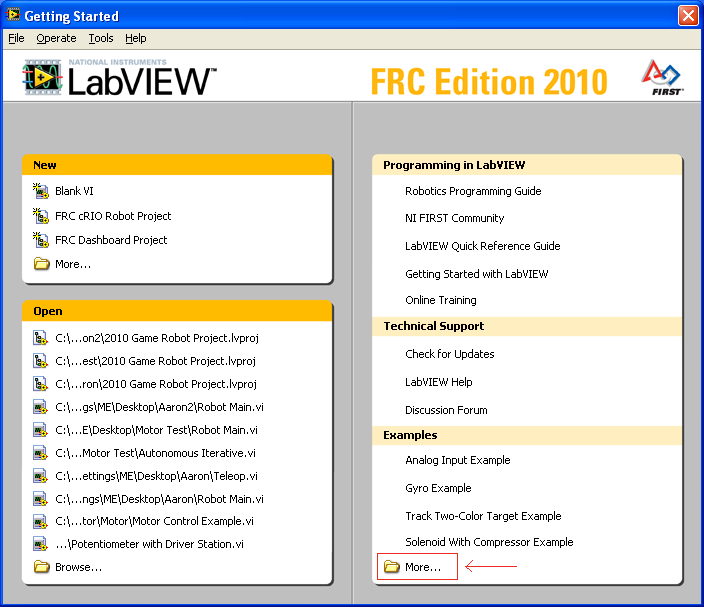Open the Discussion Forum link

(446, 410)
